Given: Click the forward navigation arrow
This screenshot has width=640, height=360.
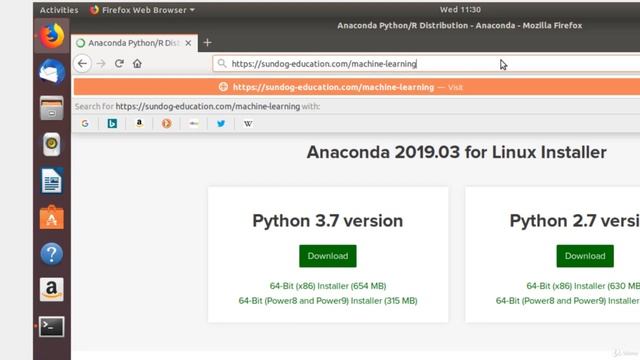Looking at the screenshot, I should (x=101, y=64).
